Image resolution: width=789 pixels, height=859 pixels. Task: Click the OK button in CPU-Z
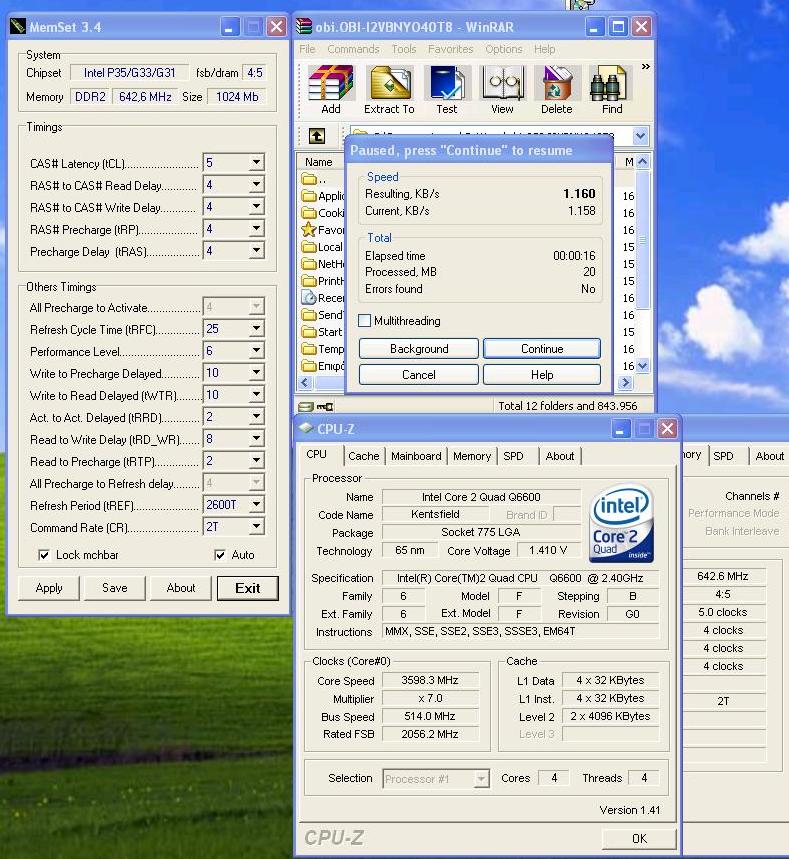(639, 839)
